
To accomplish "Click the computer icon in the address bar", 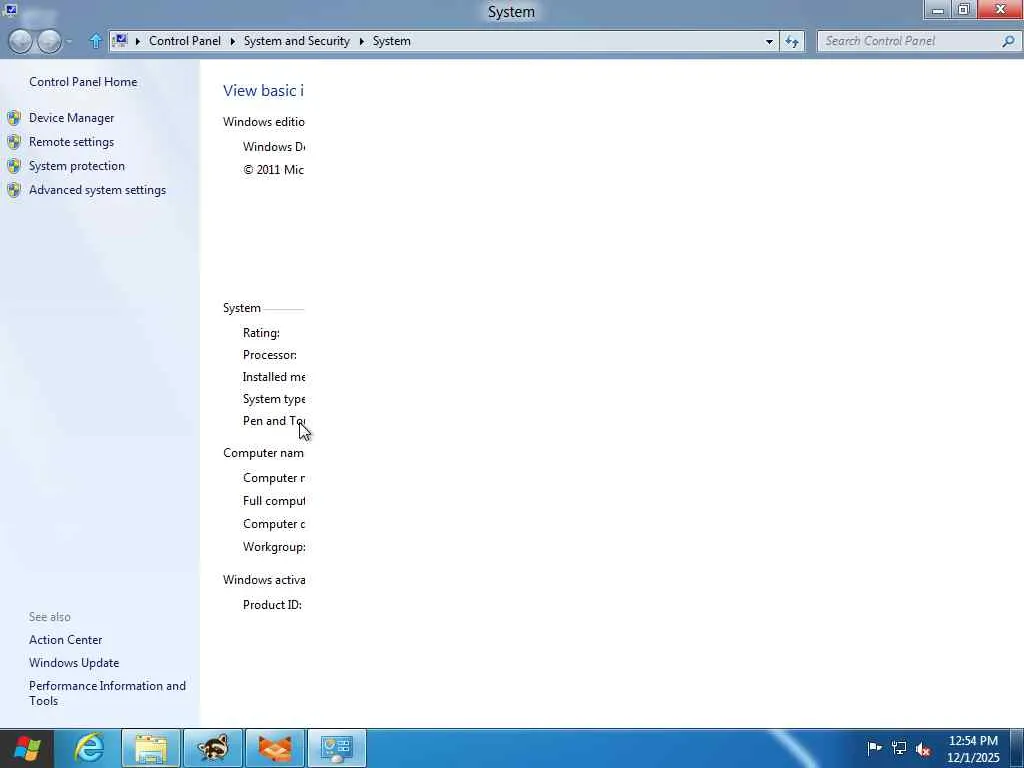I will 120,40.
